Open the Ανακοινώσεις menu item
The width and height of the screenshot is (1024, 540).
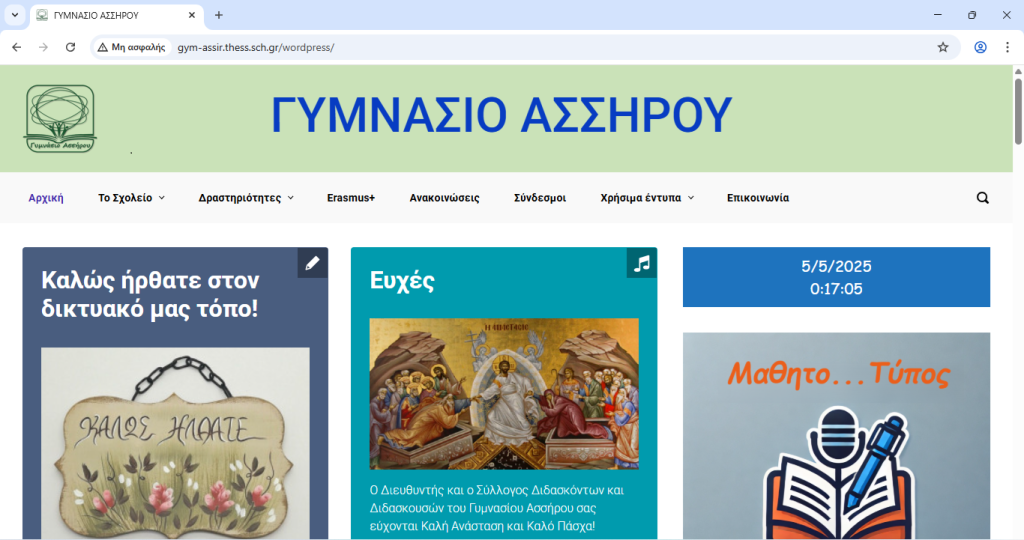click(x=444, y=198)
